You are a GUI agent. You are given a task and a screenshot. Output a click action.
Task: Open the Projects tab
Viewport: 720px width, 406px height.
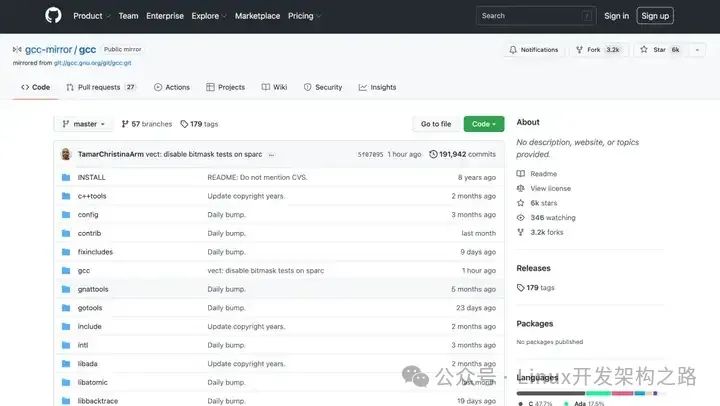[x=225, y=87]
